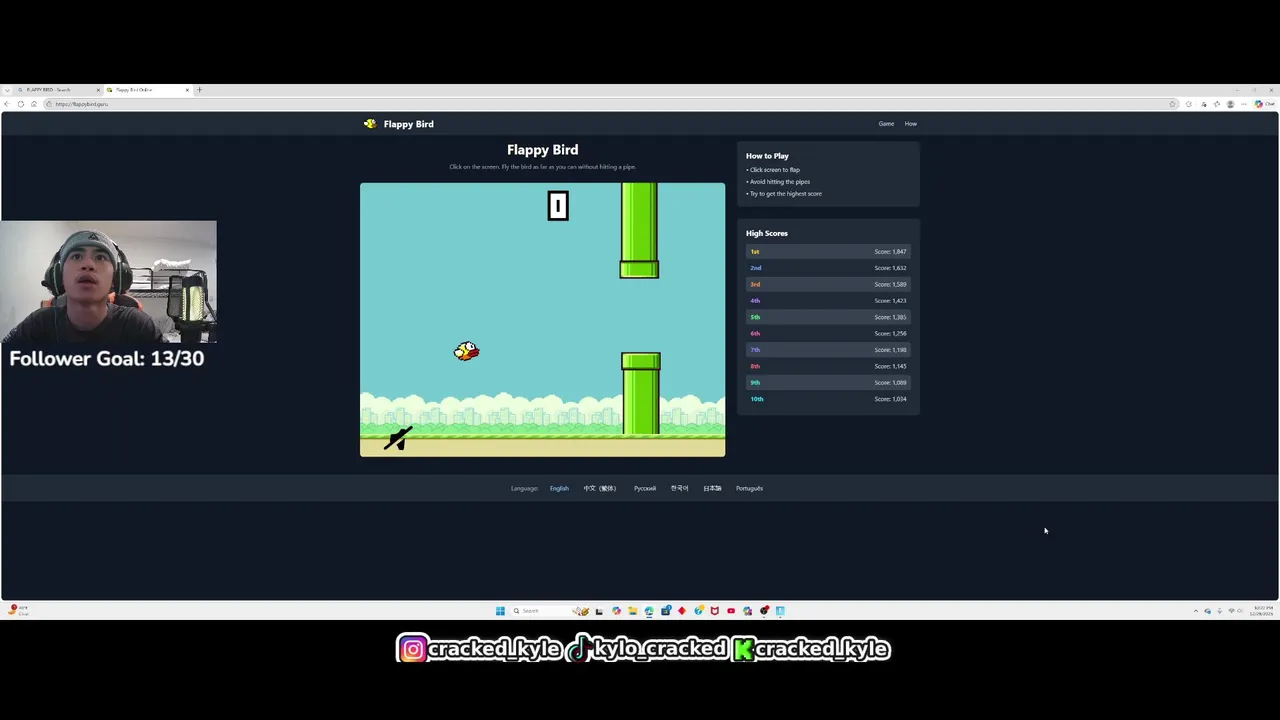The image size is (1280, 720).
Task: Click the Flappy Bird game canvas to flap
Action: (x=542, y=319)
